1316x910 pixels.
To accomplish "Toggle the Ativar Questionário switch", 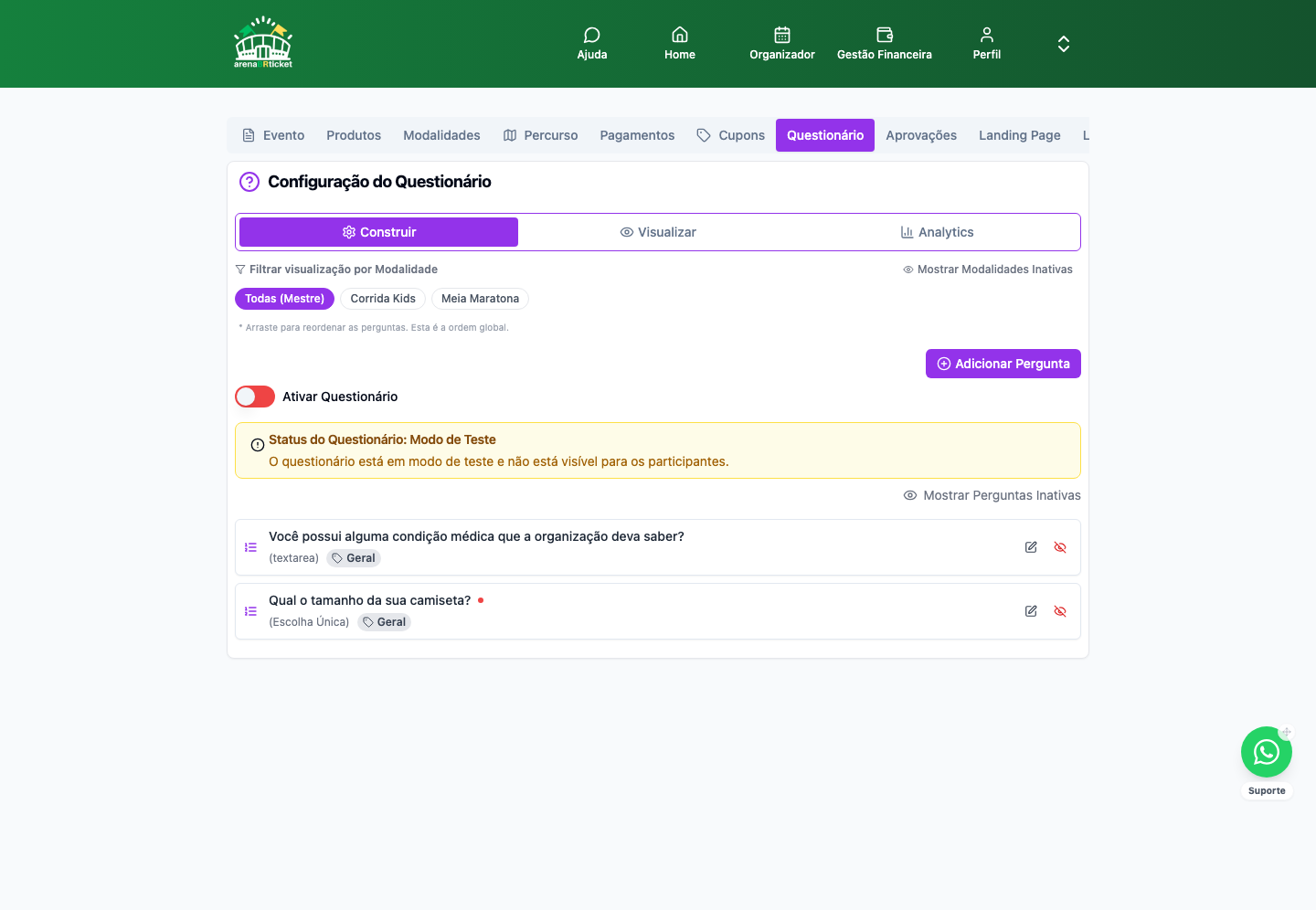I will pyautogui.click(x=255, y=397).
